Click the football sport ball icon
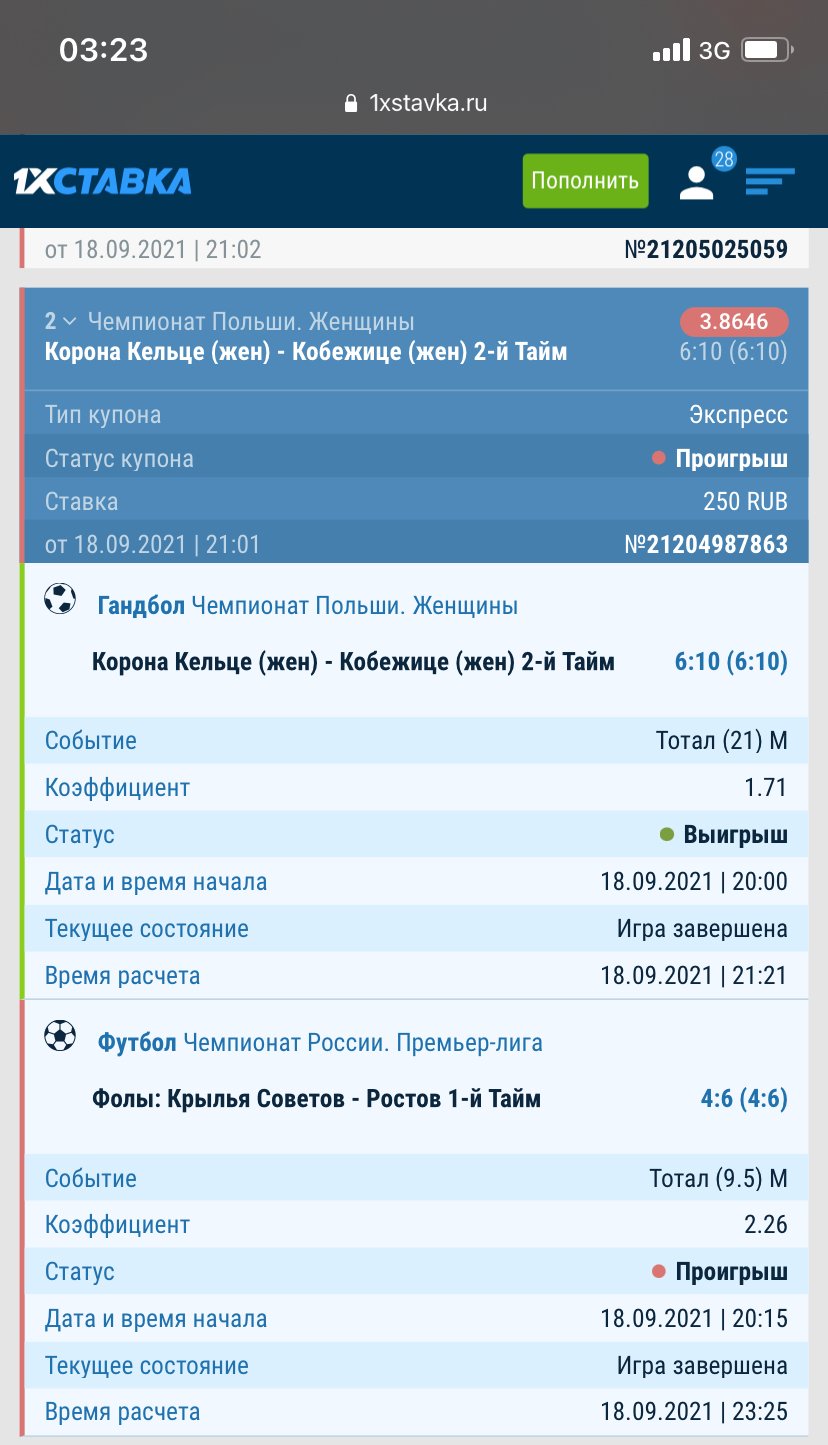Image resolution: width=828 pixels, height=1445 pixels. [60, 1036]
